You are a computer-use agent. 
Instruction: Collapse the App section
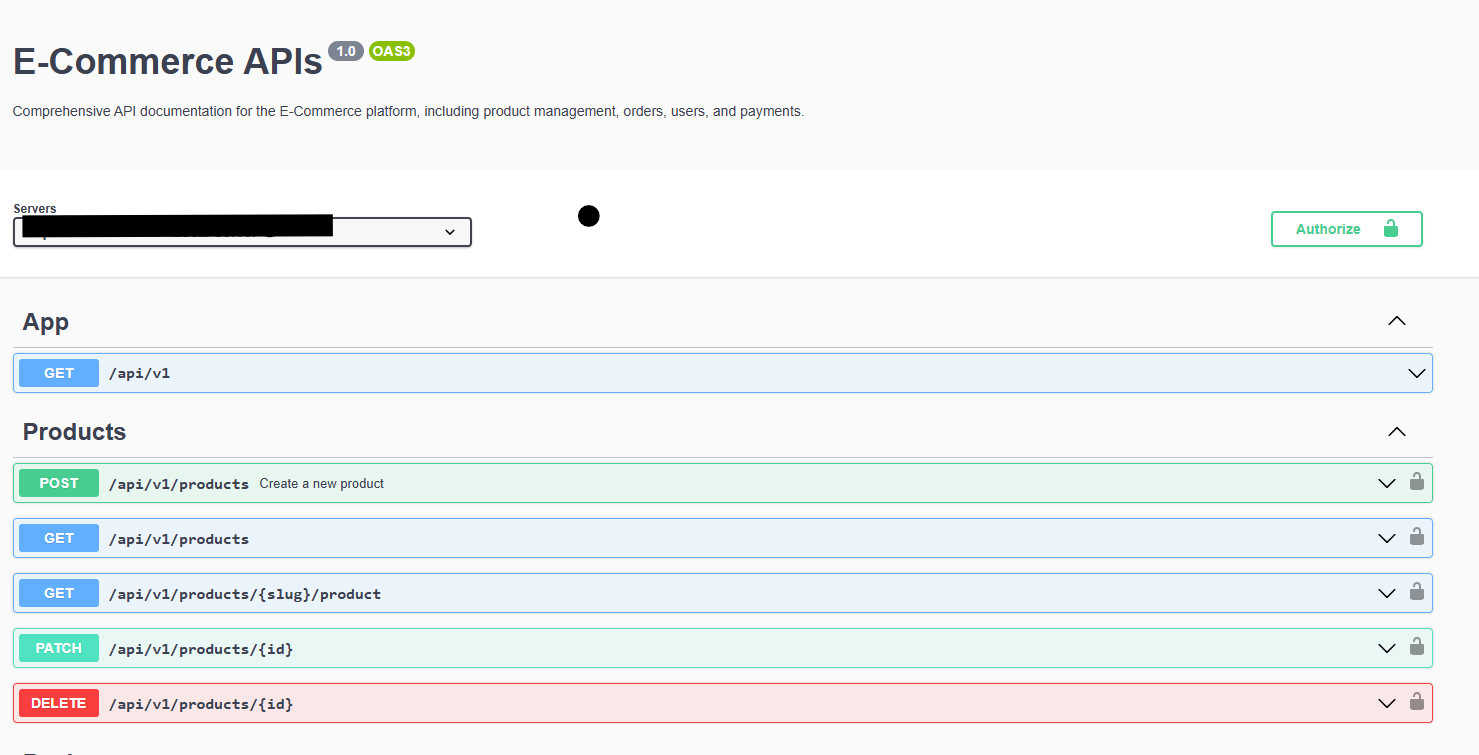[x=1397, y=321]
